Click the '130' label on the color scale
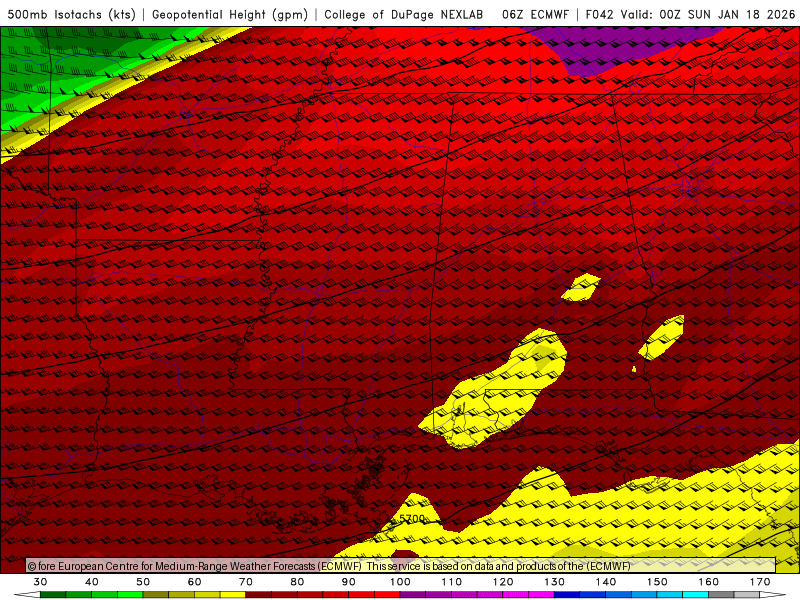 click(554, 582)
